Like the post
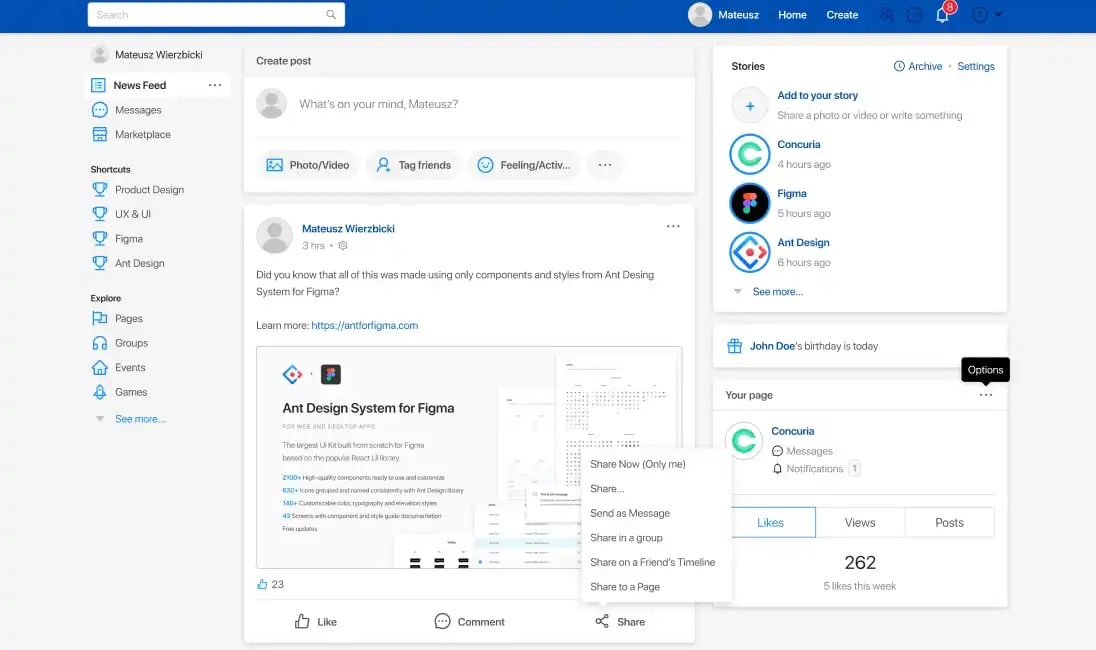Screen dimensions: 1096x650 tap(316, 621)
